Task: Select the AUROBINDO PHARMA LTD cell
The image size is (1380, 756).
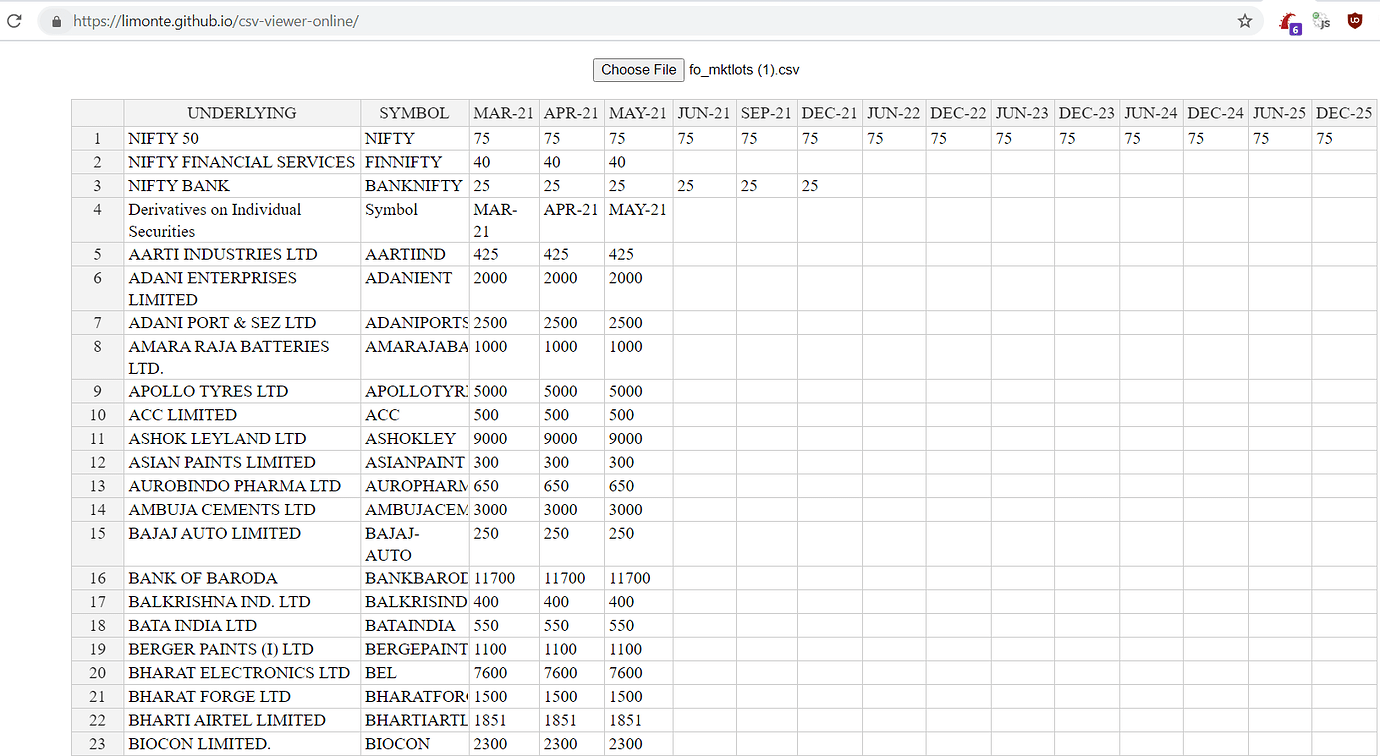Action: pyautogui.click(x=242, y=486)
